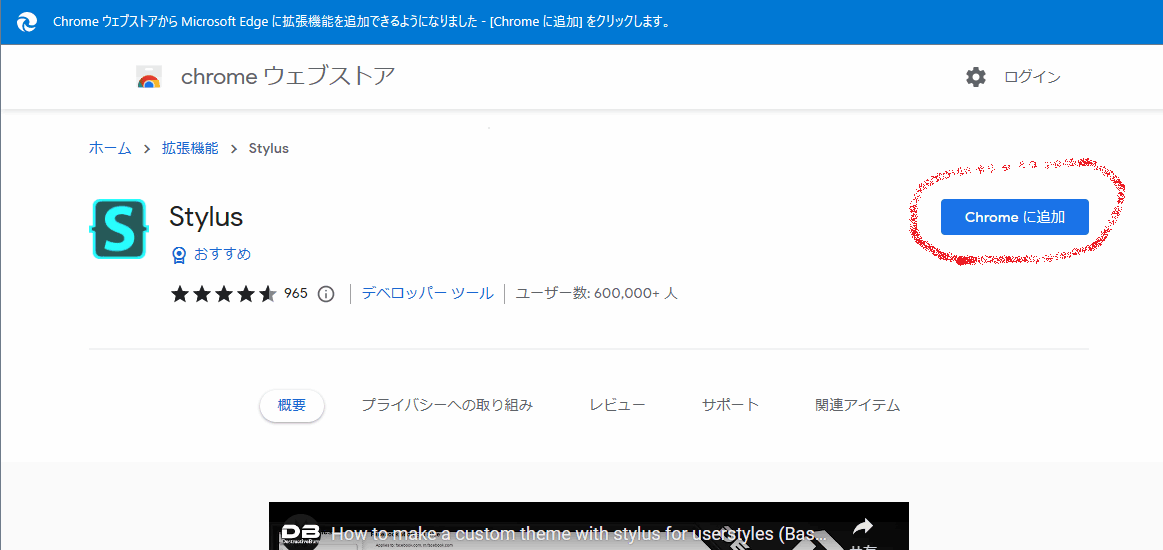Click the Microsoft Edge logo in banner
The height and width of the screenshot is (550, 1163).
(27, 22)
